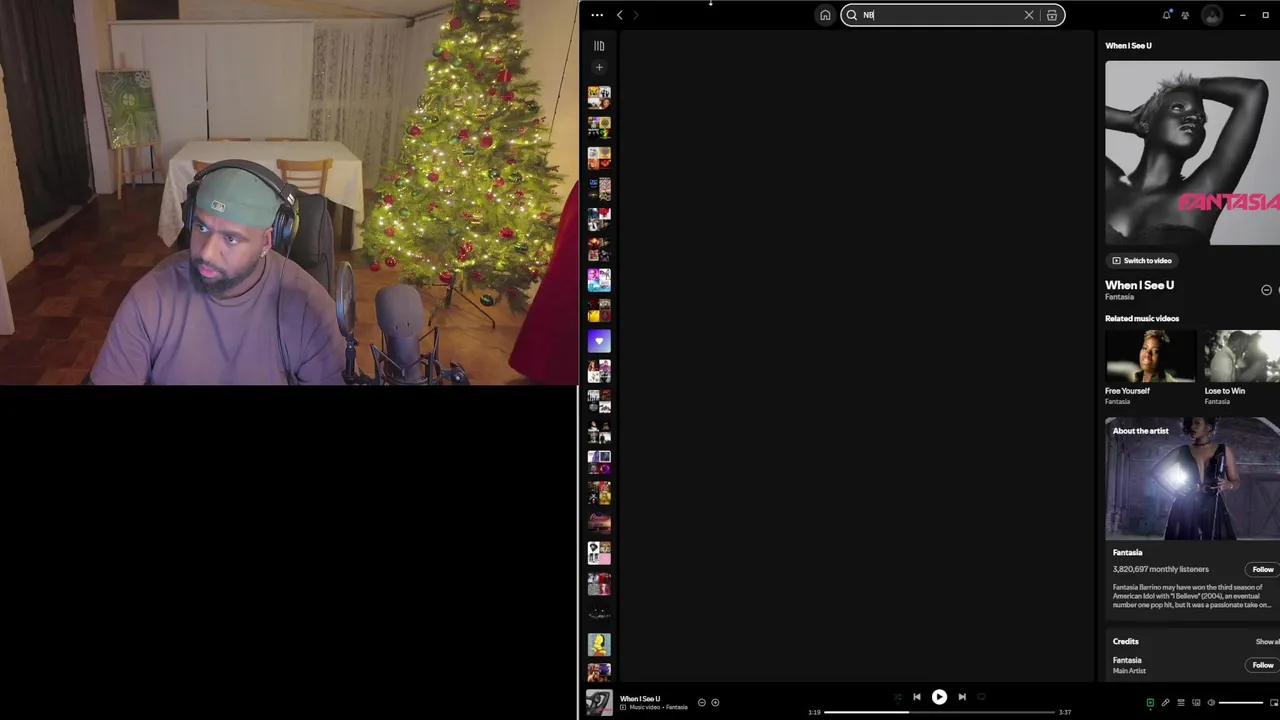Screen dimensions: 1280x720
Task: Open the play queue
Action: coord(1181,703)
